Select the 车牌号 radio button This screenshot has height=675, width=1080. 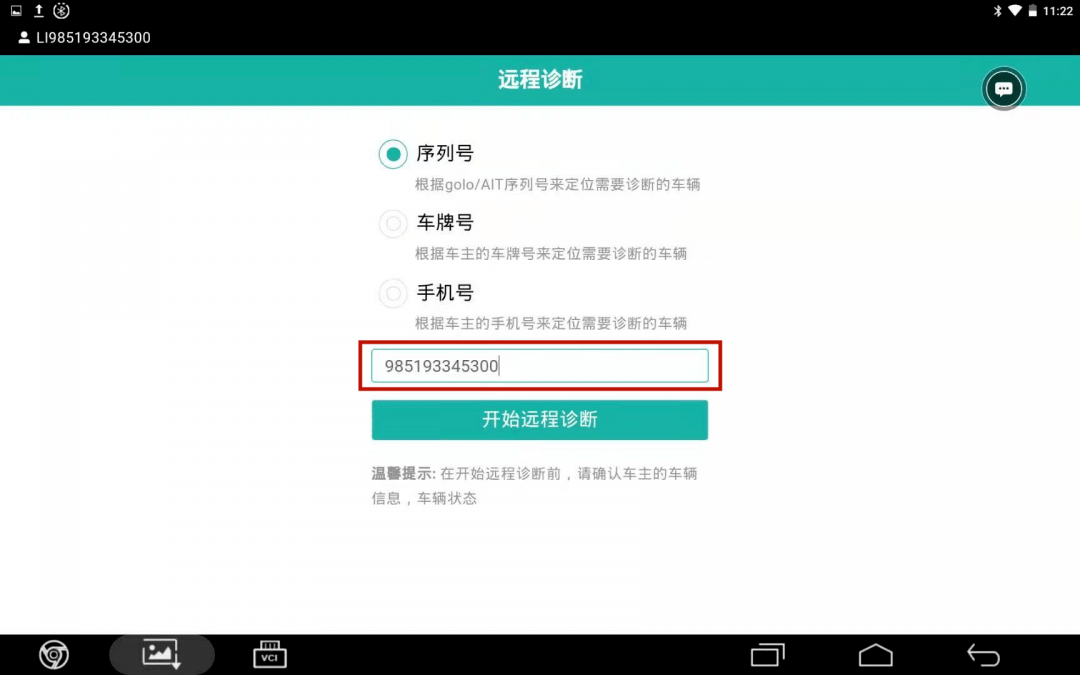tap(393, 224)
